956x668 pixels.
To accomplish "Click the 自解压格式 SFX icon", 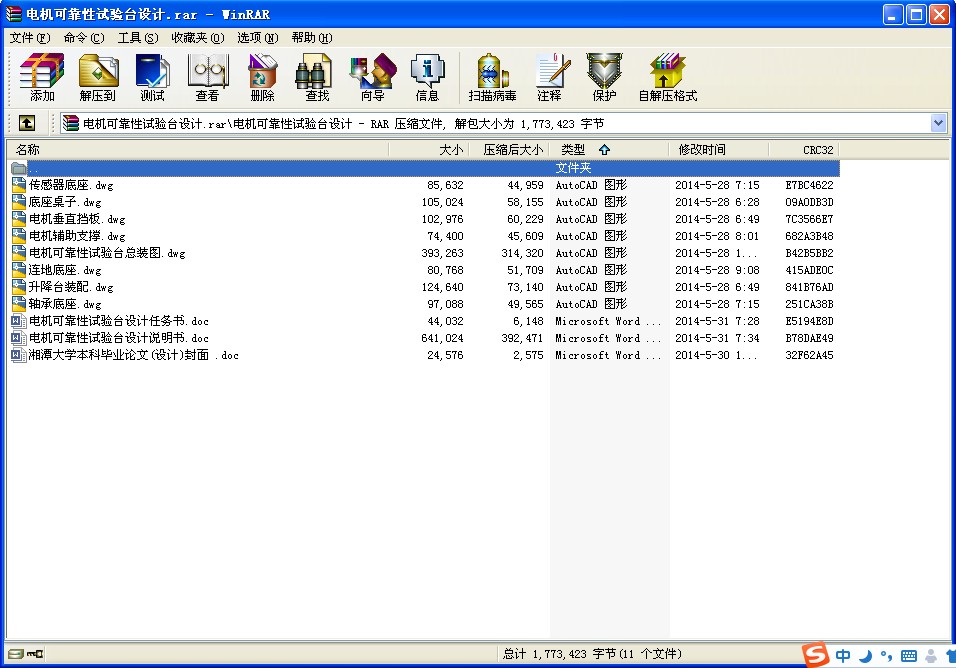I will (x=667, y=77).
